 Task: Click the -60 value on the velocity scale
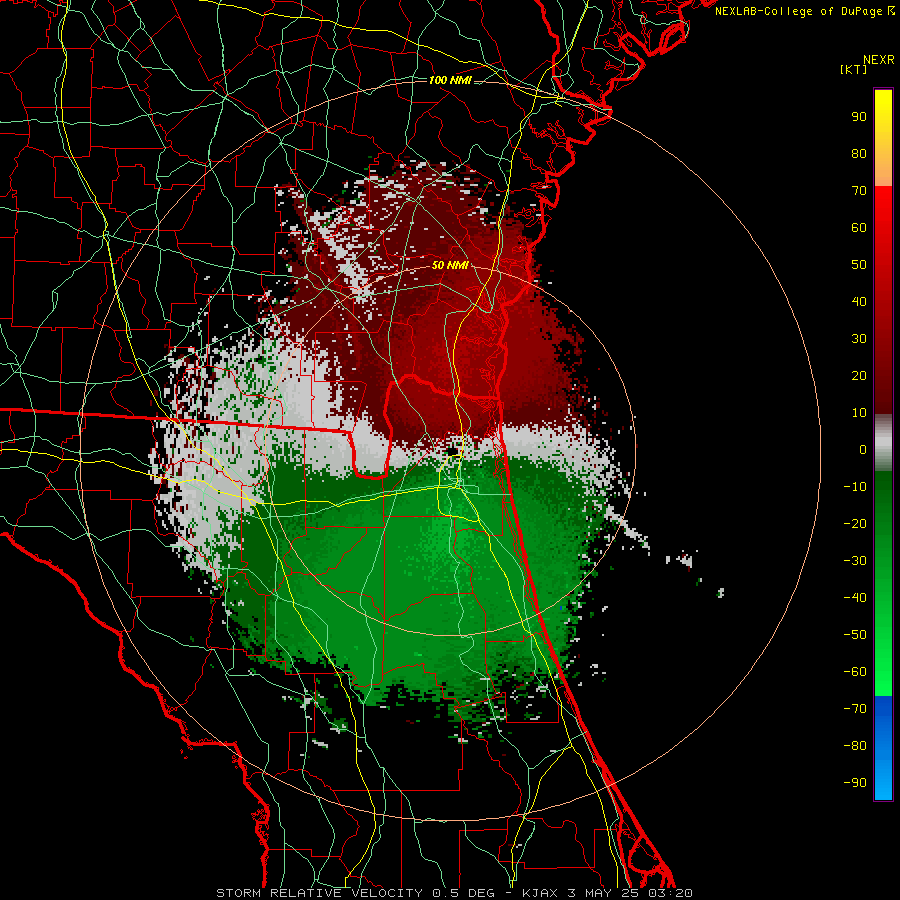coord(855,672)
